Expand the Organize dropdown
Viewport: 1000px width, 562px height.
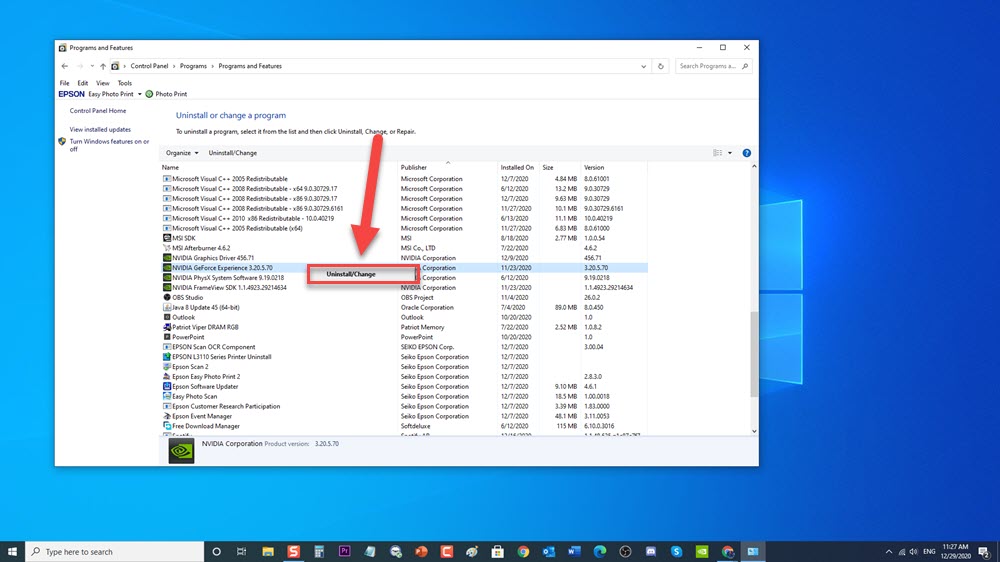[182, 153]
